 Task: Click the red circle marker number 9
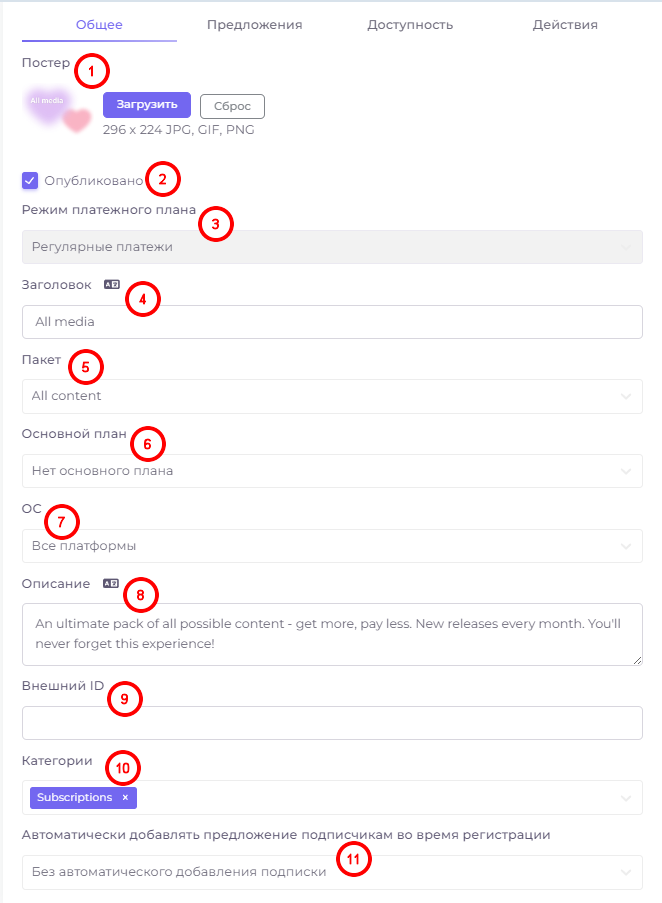coord(124,699)
